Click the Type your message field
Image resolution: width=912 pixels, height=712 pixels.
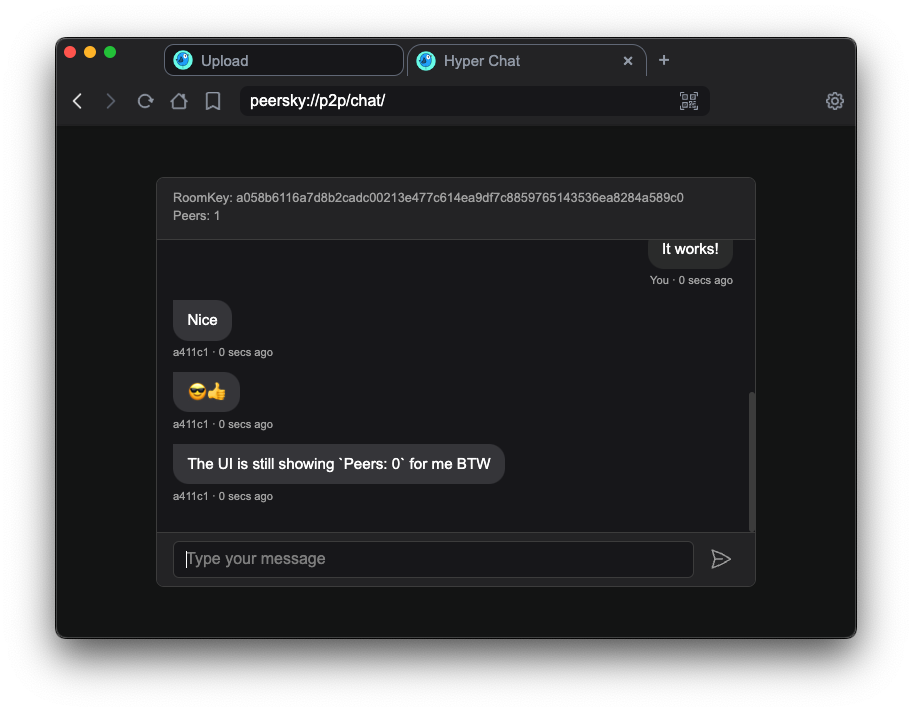click(x=433, y=559)
